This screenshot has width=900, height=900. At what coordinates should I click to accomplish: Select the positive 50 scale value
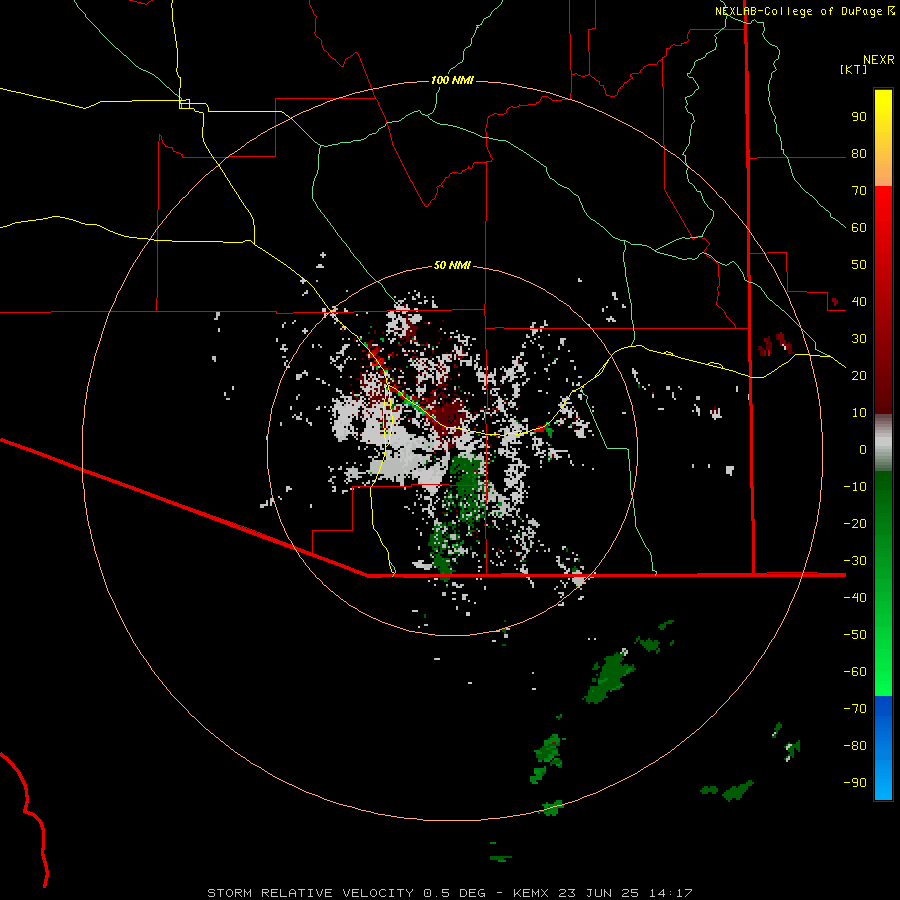[x=859, y=265]
